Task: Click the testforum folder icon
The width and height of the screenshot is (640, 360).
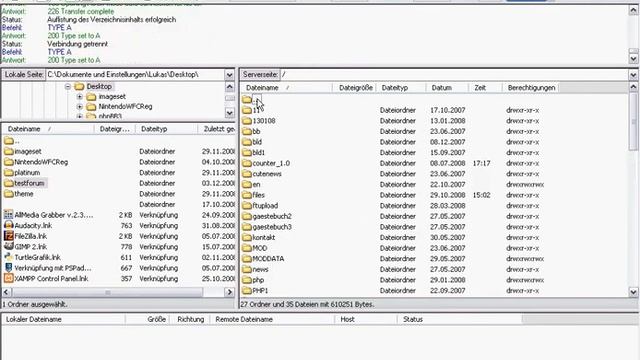Action: point(9,183)
